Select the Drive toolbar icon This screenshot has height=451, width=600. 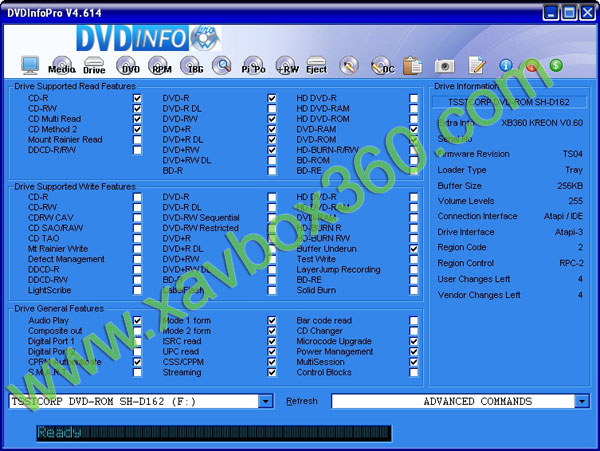94,65
